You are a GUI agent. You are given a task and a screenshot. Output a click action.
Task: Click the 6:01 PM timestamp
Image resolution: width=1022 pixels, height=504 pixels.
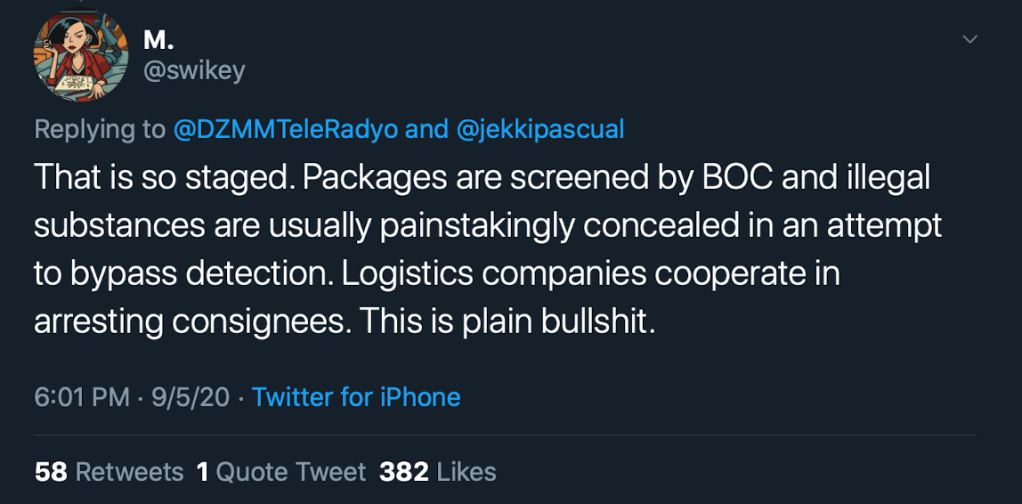click(x=82, y=397)
